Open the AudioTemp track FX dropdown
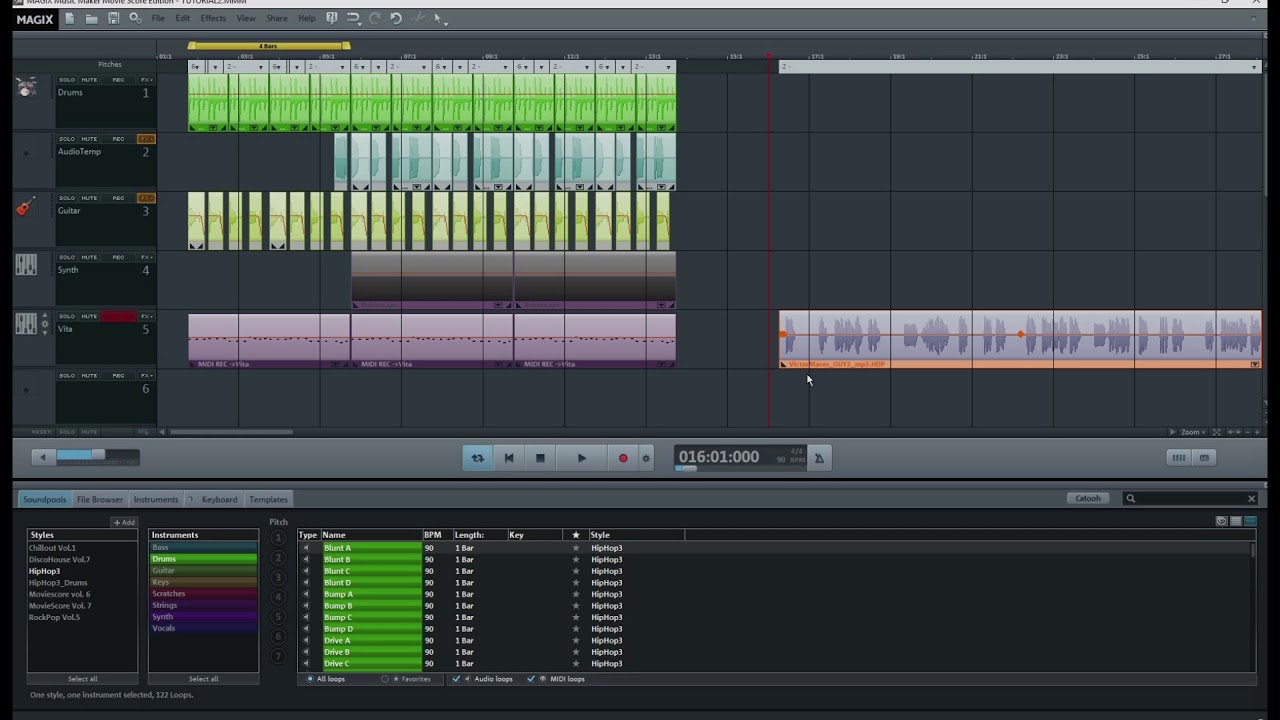Viewport: 1280px width, 720px height. [x=146, y=139]
